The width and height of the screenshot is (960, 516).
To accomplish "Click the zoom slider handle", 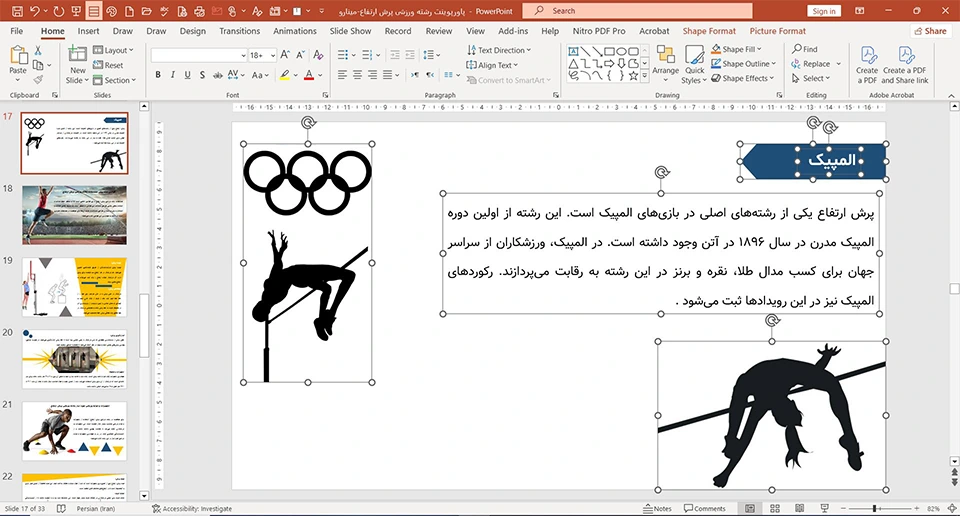I will click(x=874, y=509).
